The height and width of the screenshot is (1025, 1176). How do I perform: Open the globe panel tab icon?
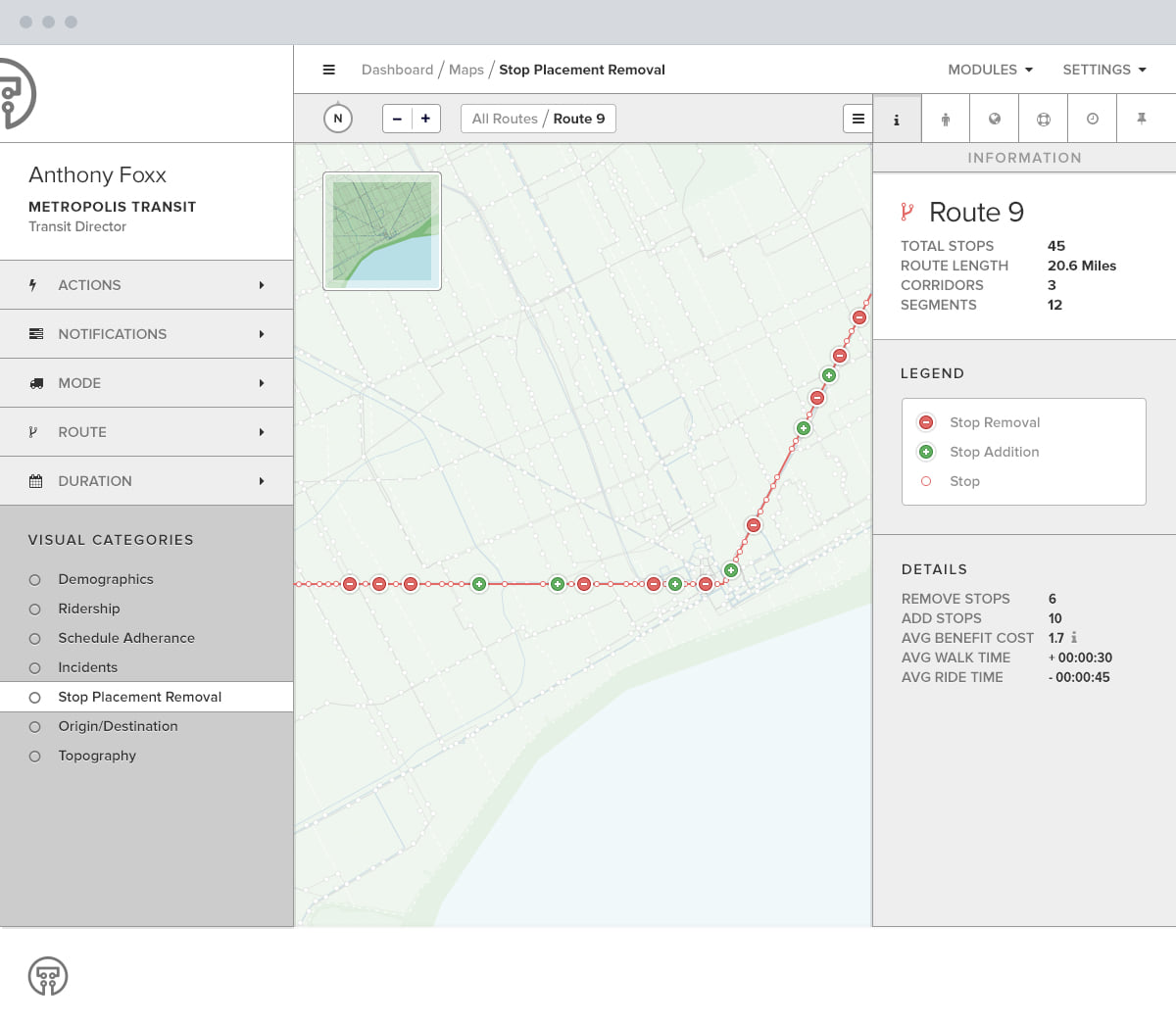point(995,119)
